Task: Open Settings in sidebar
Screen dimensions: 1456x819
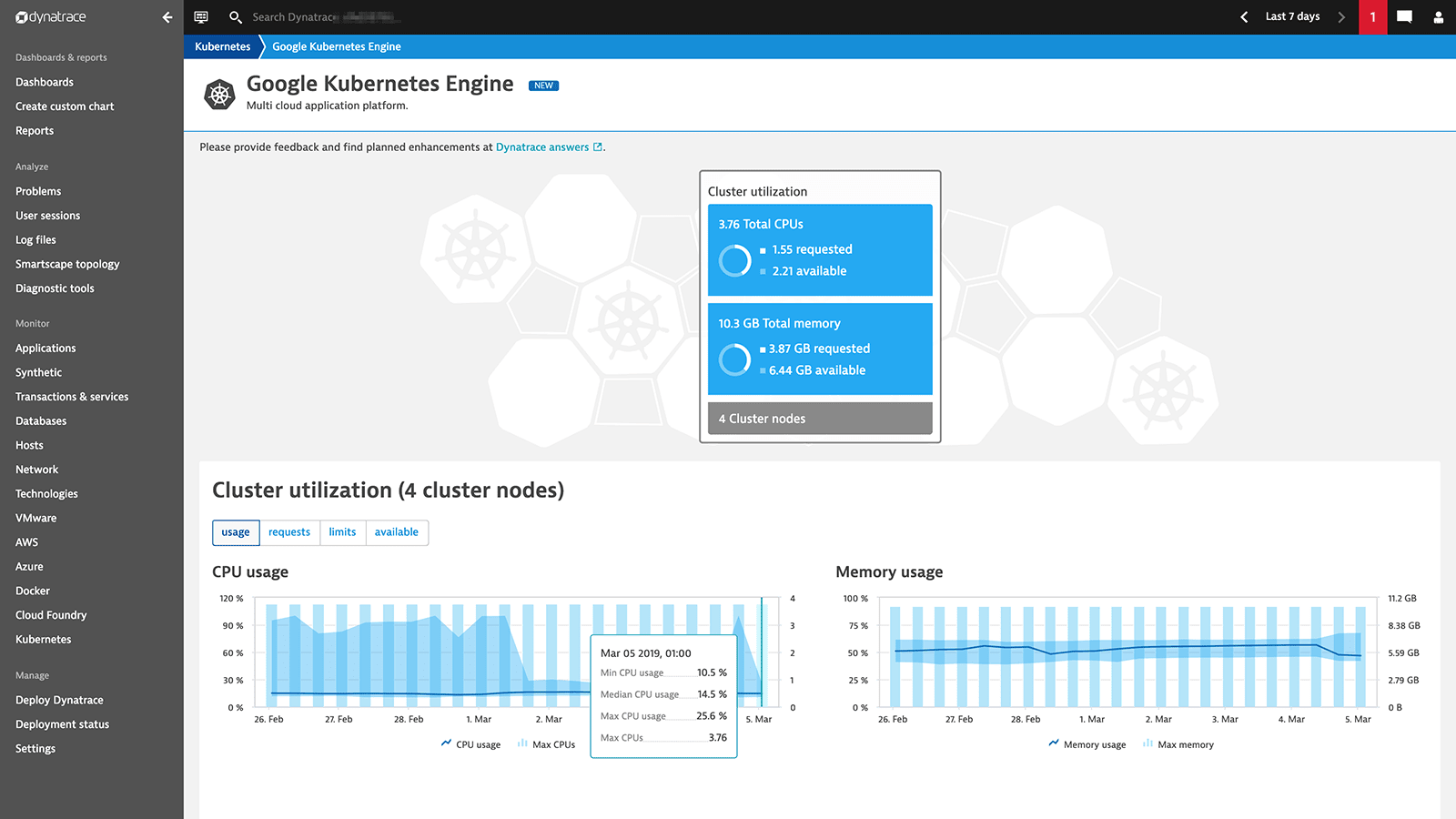Action: pyautogui.click(x=35, y=749)
